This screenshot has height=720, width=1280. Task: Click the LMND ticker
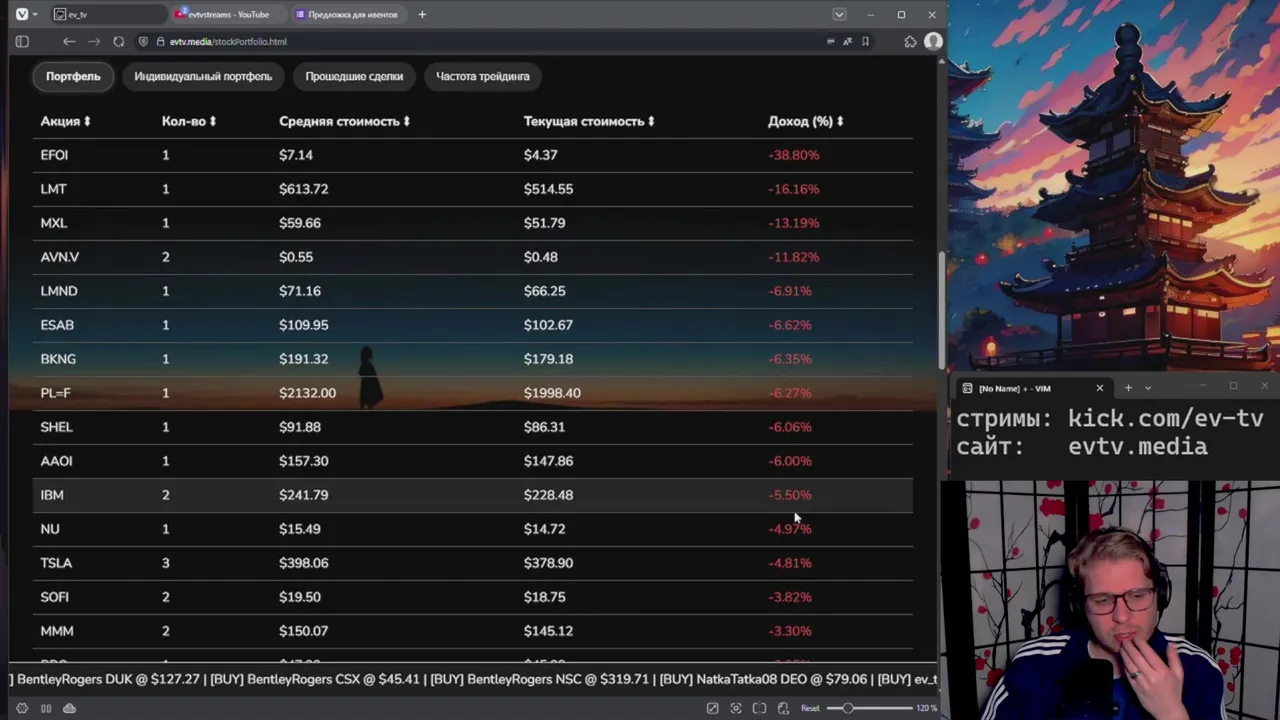point(59,291)
